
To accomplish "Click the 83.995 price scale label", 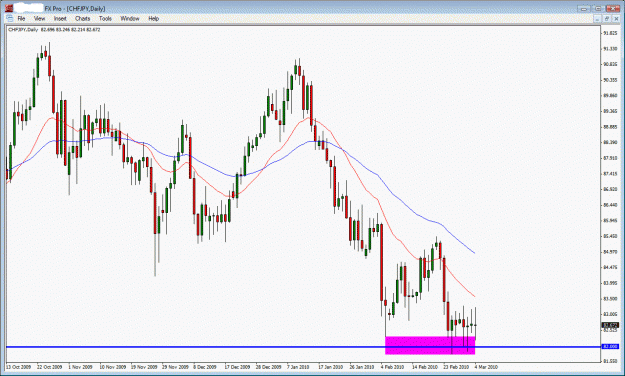I will [x=610, y=283].
